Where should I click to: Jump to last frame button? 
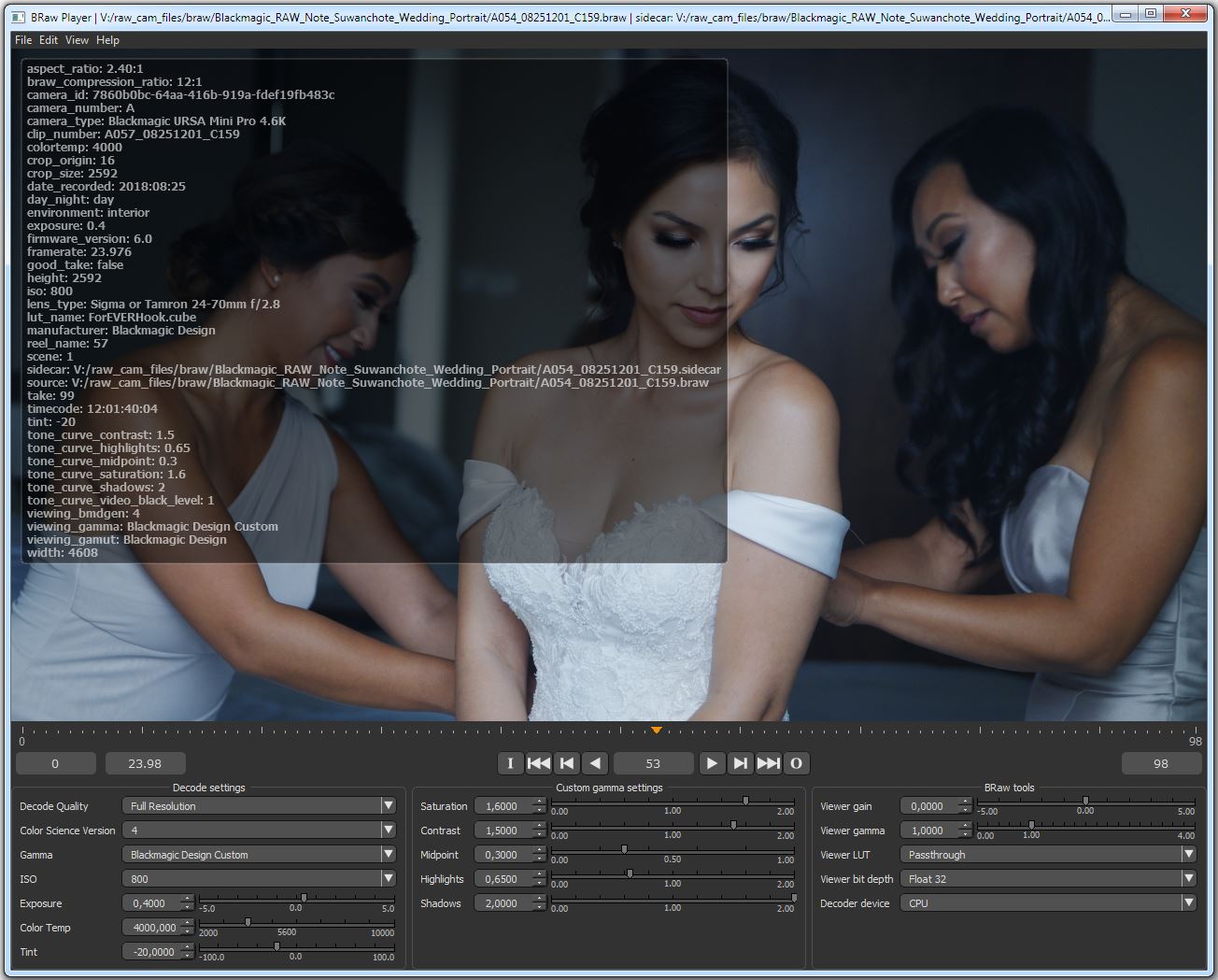pos(768,763)
